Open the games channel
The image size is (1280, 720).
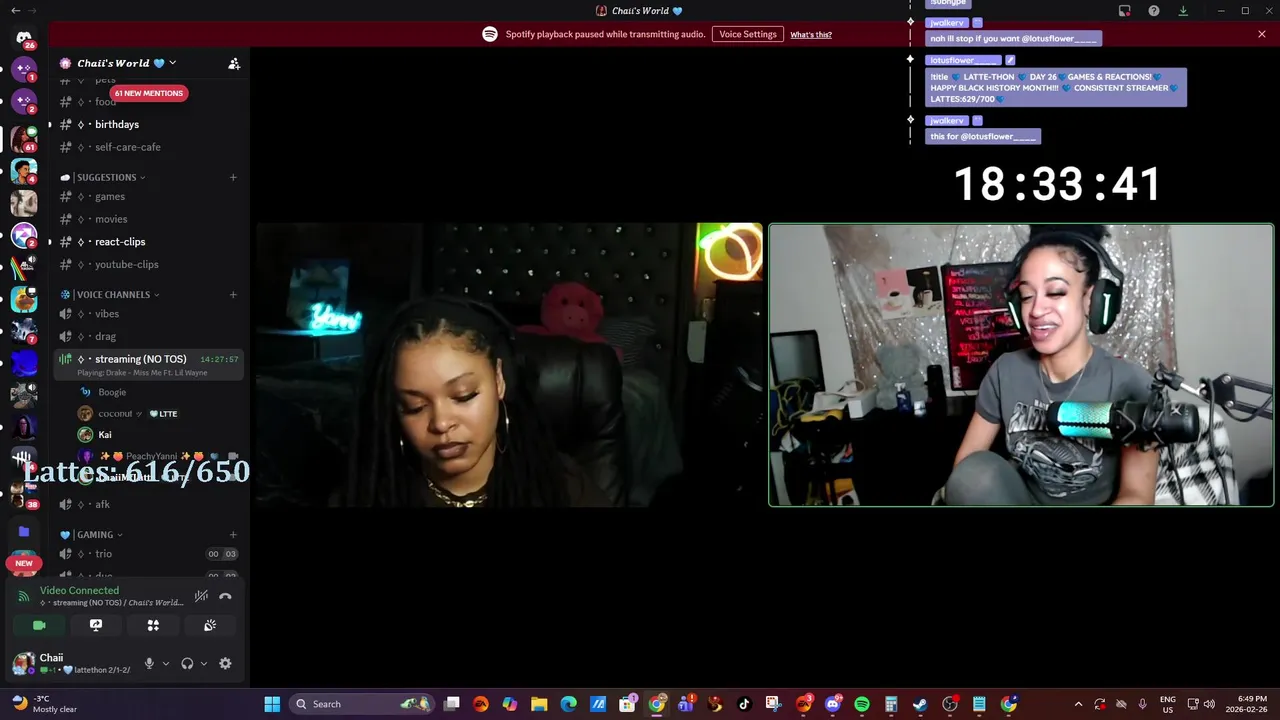click(x=148, y=197)
